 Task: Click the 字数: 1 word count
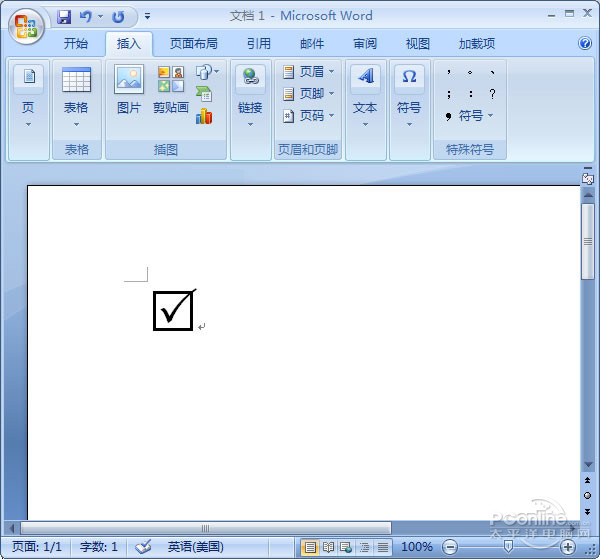99,547
